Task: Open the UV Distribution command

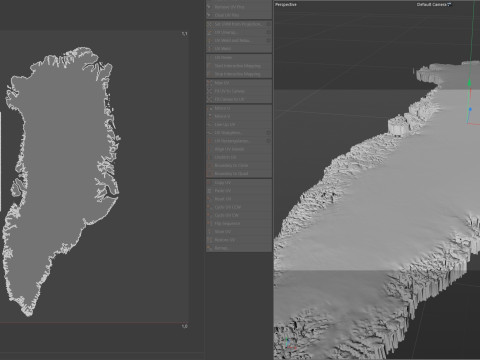Action: tap(239, 133)
